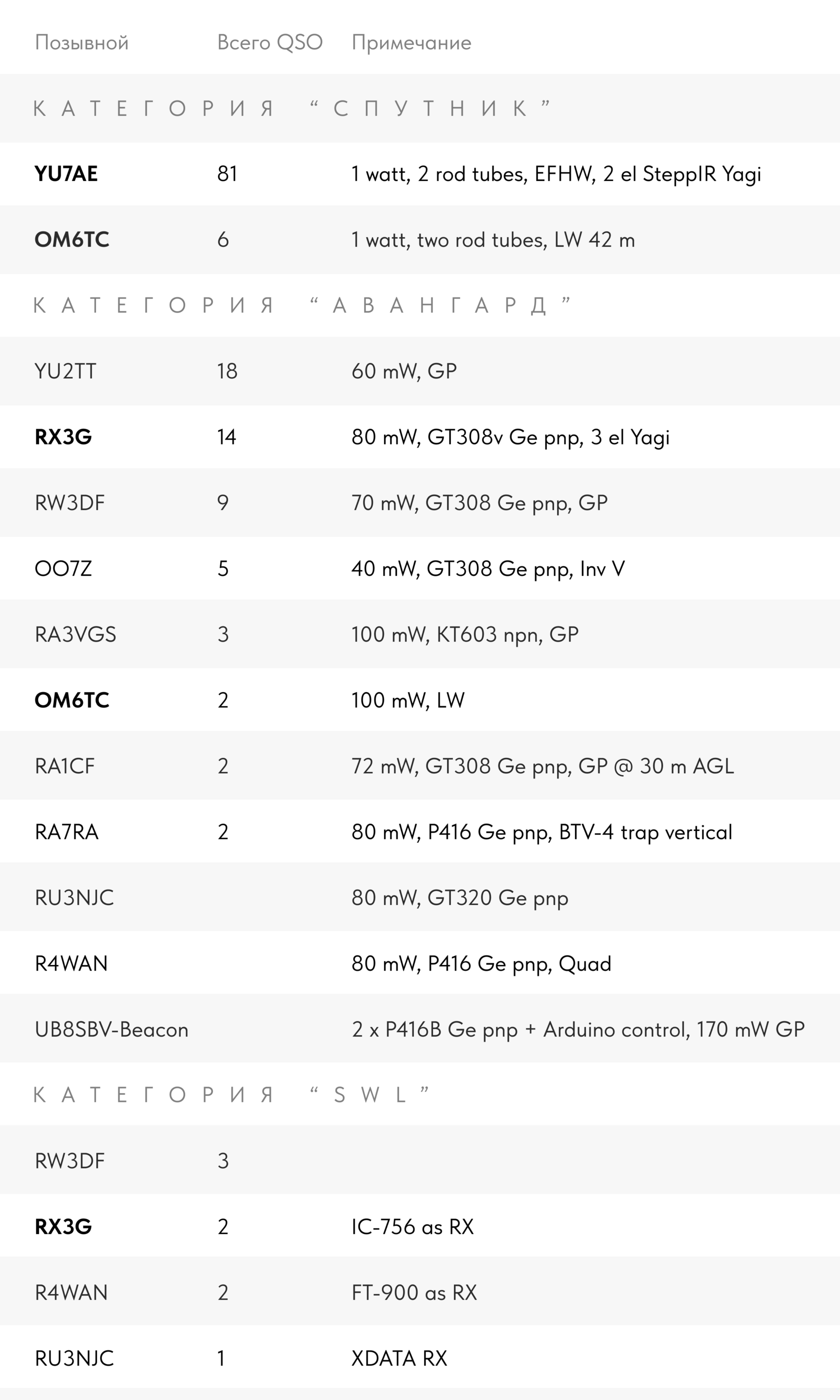Select the YU2TT row callsign

pyautogui.click(x=65, y=371)
